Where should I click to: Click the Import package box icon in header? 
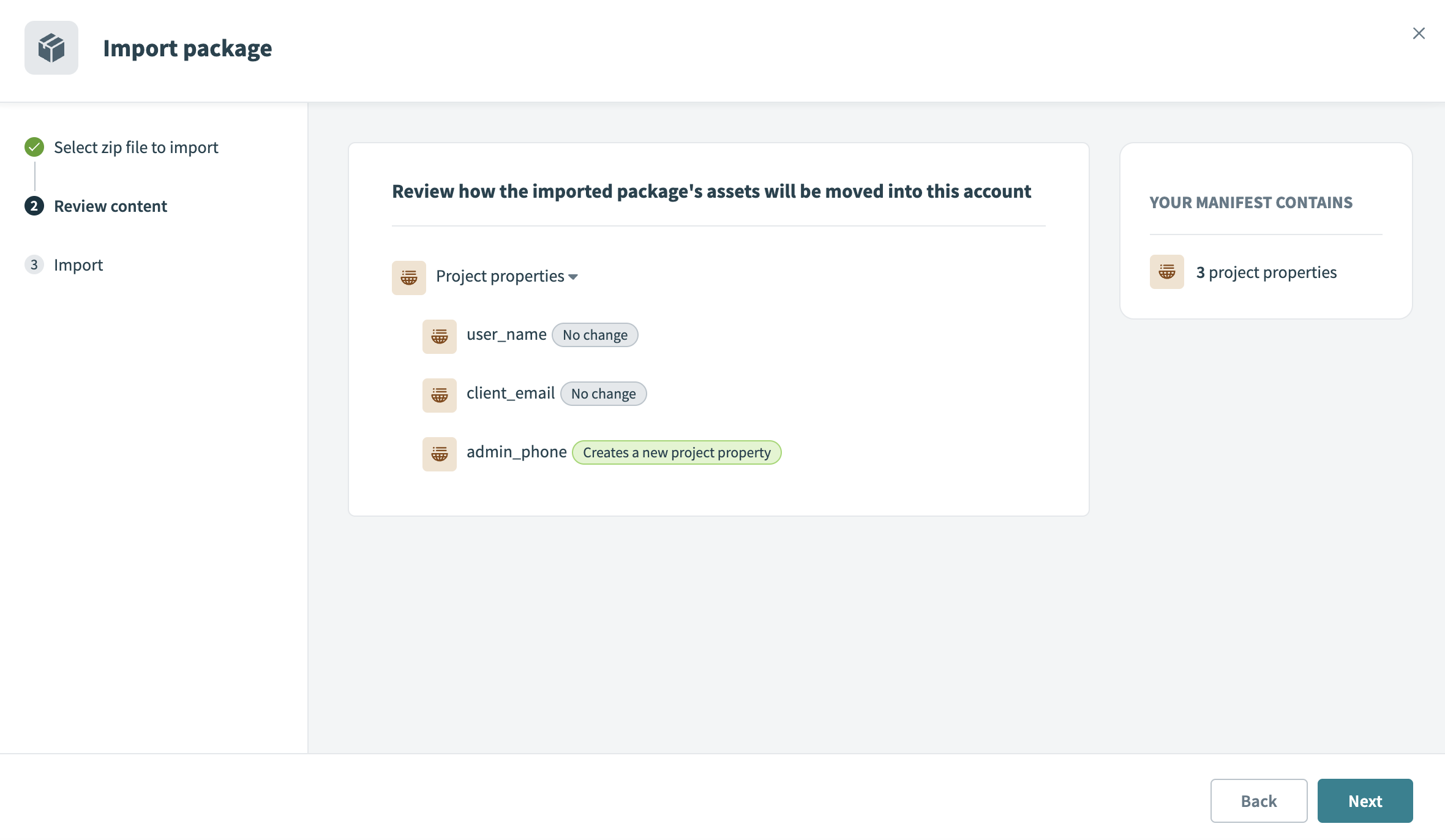51,47
